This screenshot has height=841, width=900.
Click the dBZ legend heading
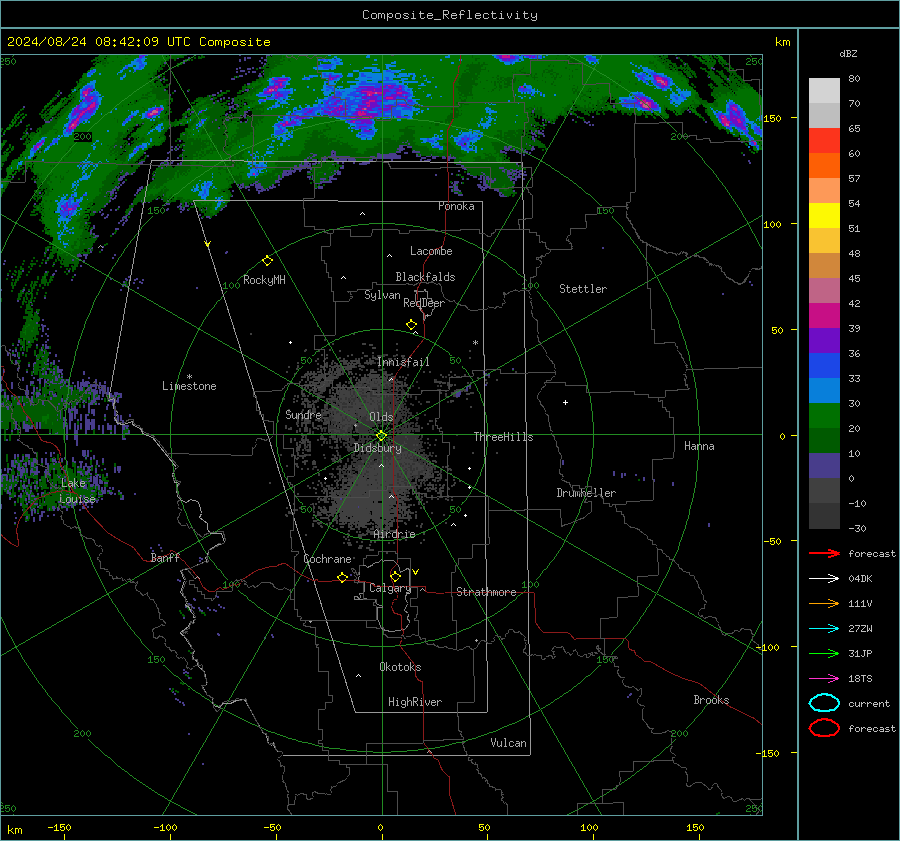pos(848,54)
